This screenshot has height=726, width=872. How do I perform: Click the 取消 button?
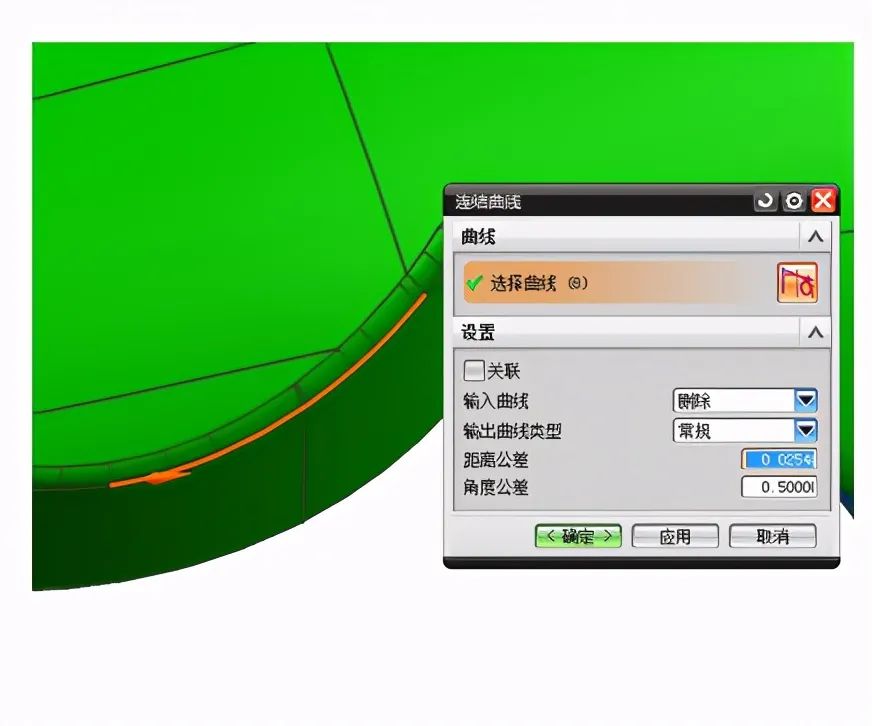coord(773,535)
